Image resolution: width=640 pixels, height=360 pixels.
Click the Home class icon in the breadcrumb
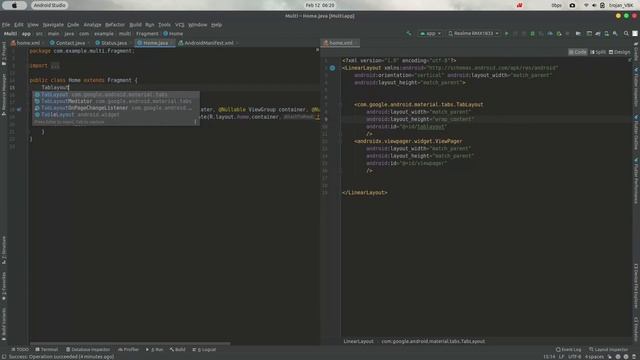165,33
